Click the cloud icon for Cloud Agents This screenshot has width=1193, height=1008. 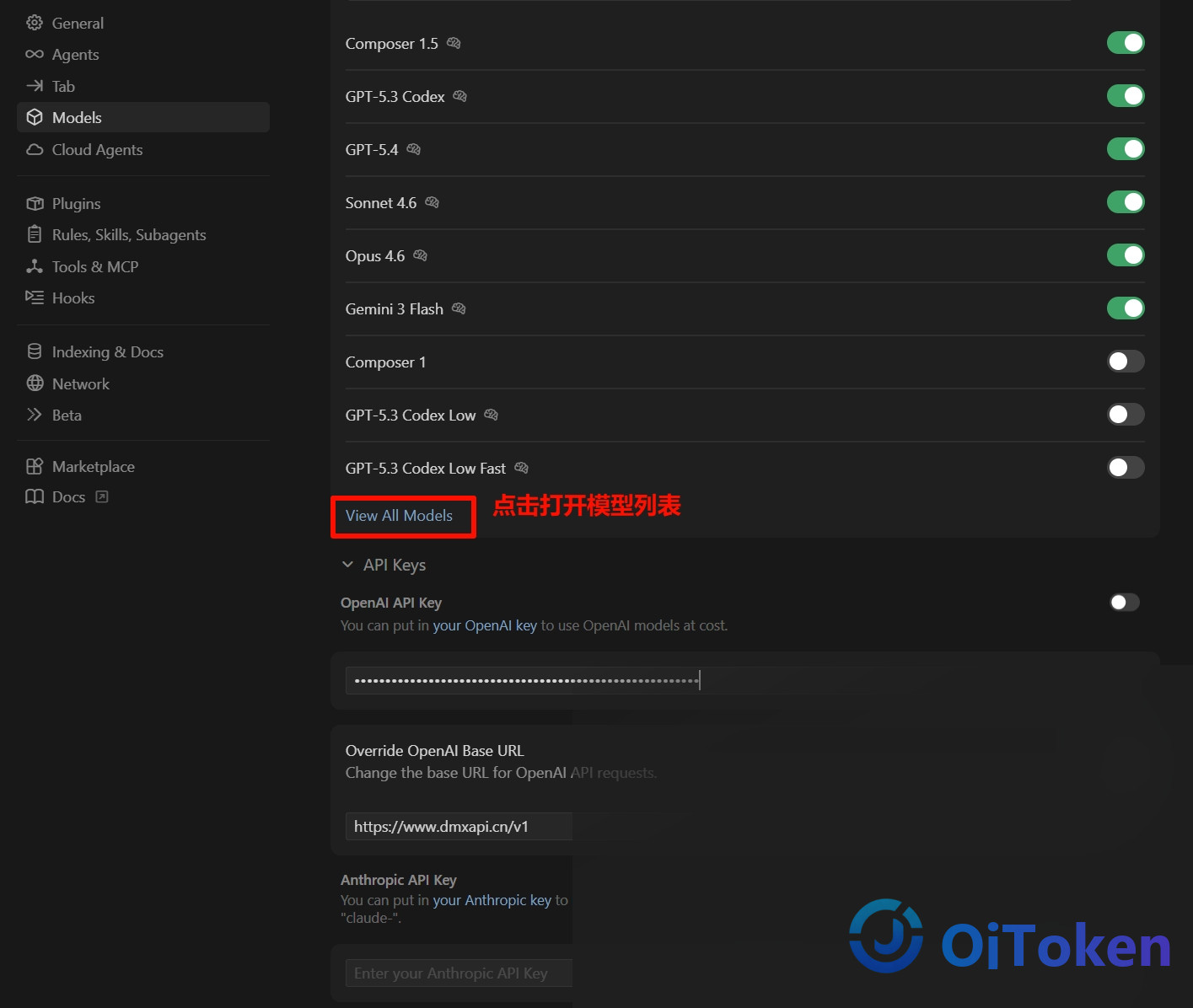pos(35,149)
